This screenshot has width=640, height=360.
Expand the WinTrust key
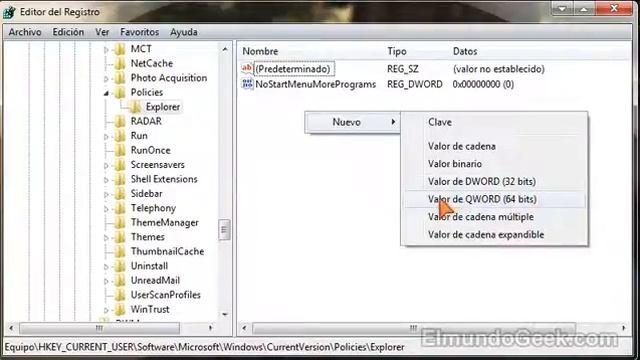(106, 310)
